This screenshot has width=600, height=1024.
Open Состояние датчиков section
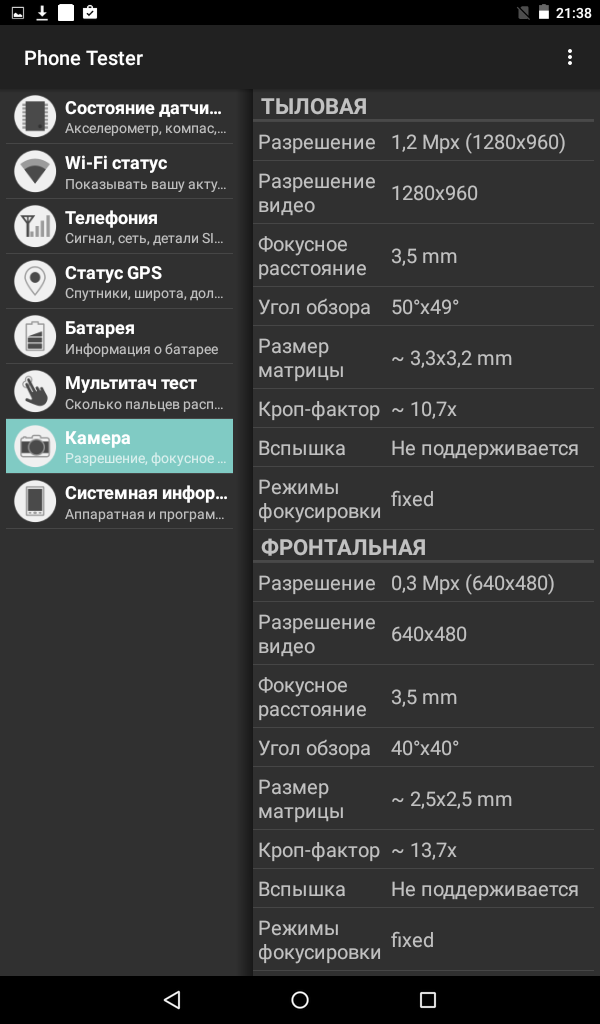point(119,116)
